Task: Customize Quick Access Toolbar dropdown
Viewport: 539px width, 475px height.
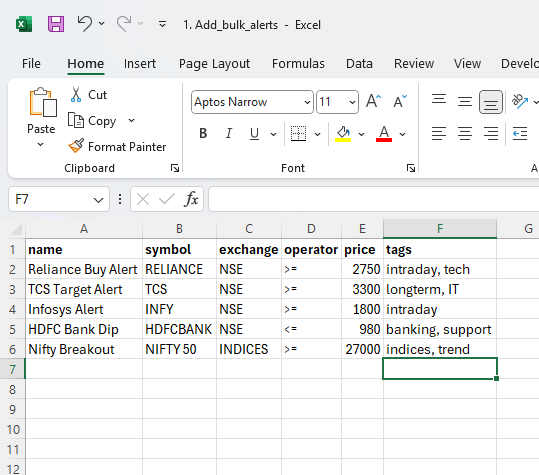Action: coord(162,24)
